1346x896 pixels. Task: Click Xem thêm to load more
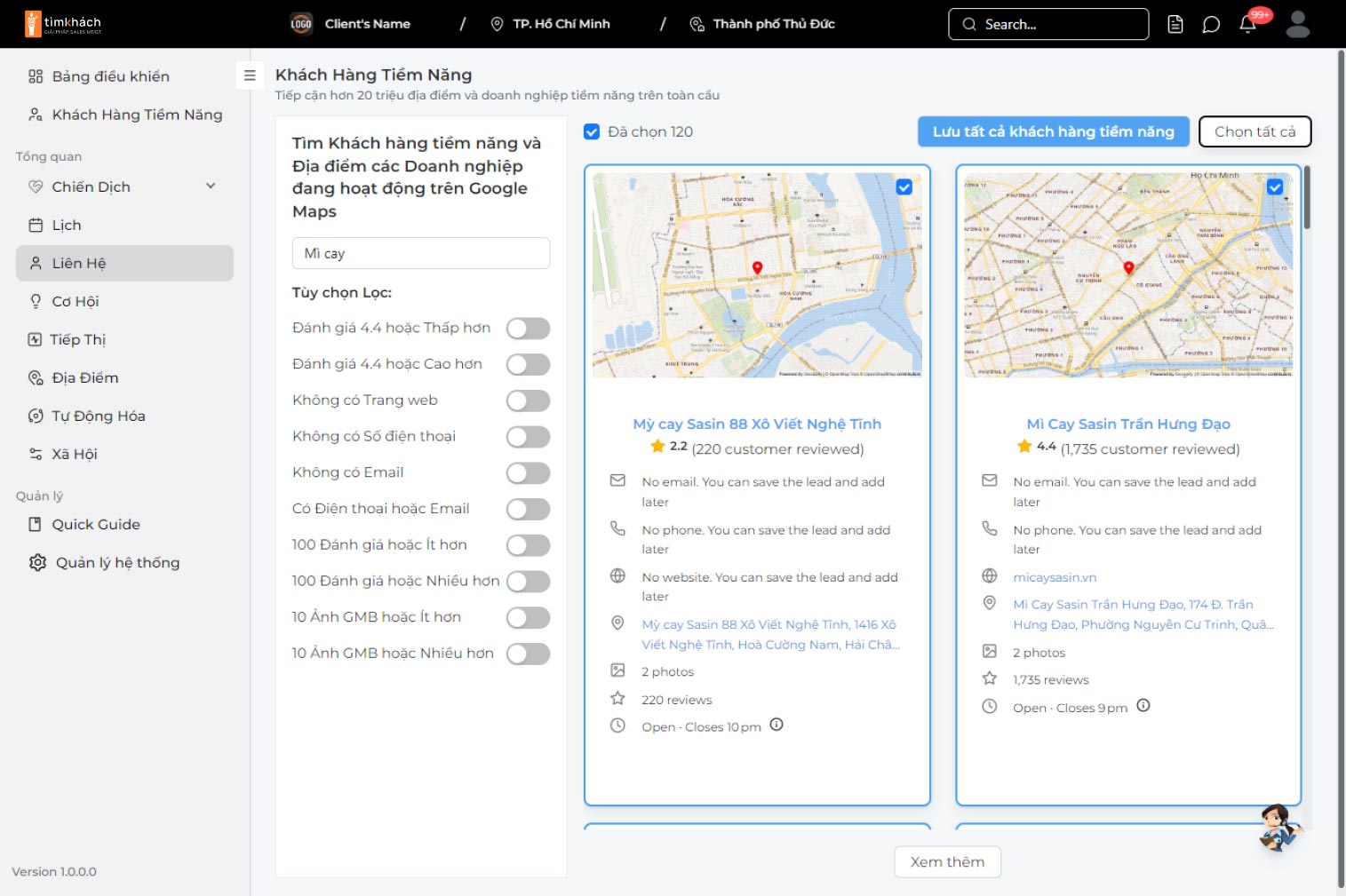[x=947, y=861]
